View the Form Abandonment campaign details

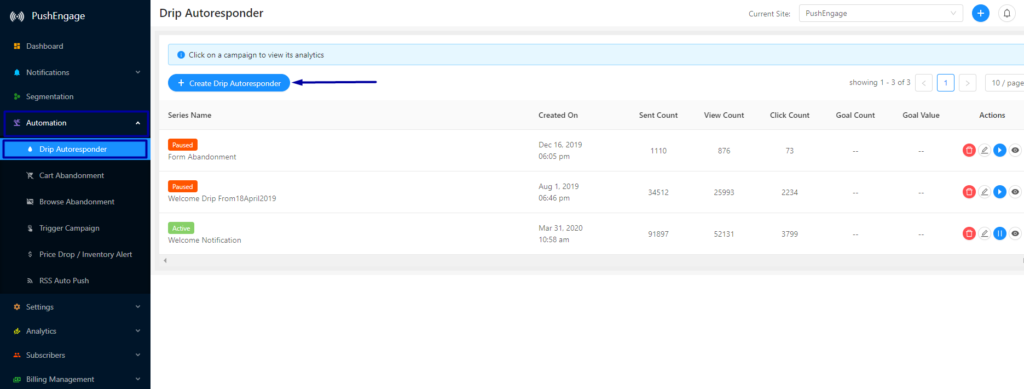tap(1015, 150)
